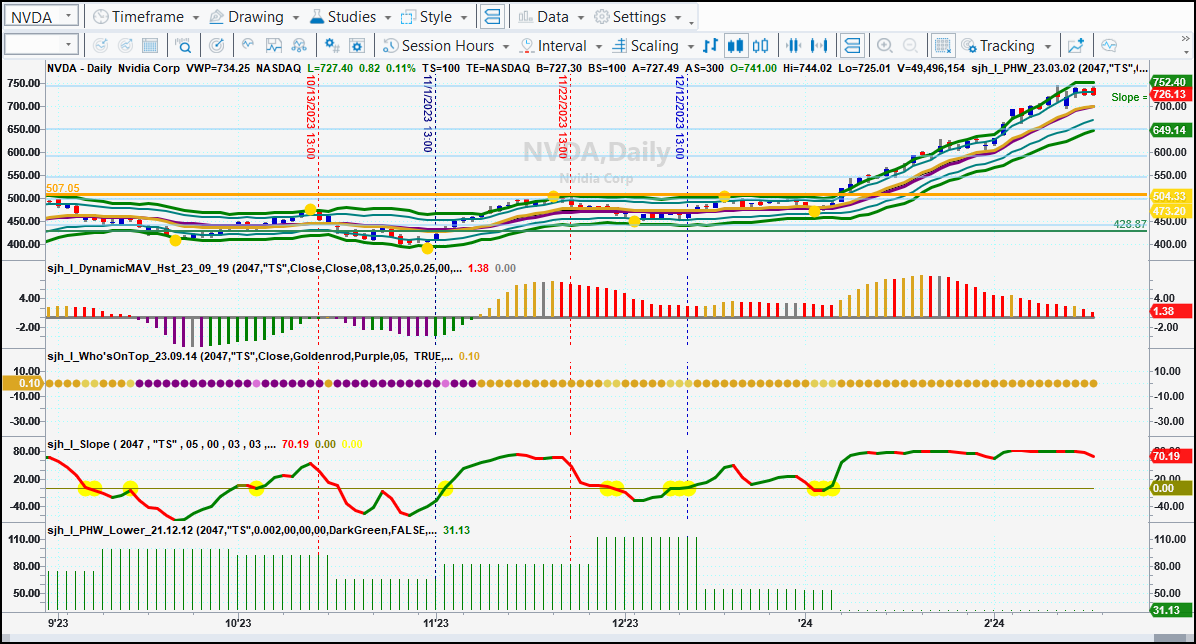This screenshot has height=644, width=1196.
Task: Click the 726.13 red price tag
Action: pyautogui.click(x=1169, y=94)
